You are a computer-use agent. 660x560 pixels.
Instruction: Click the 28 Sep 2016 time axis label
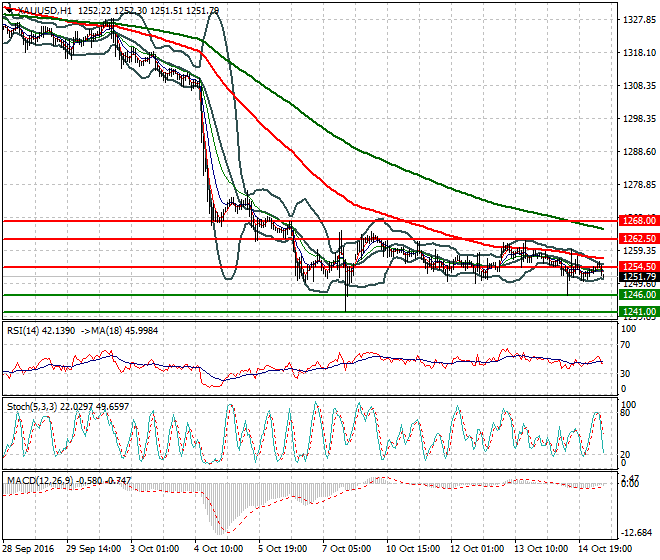coord(29,549)
